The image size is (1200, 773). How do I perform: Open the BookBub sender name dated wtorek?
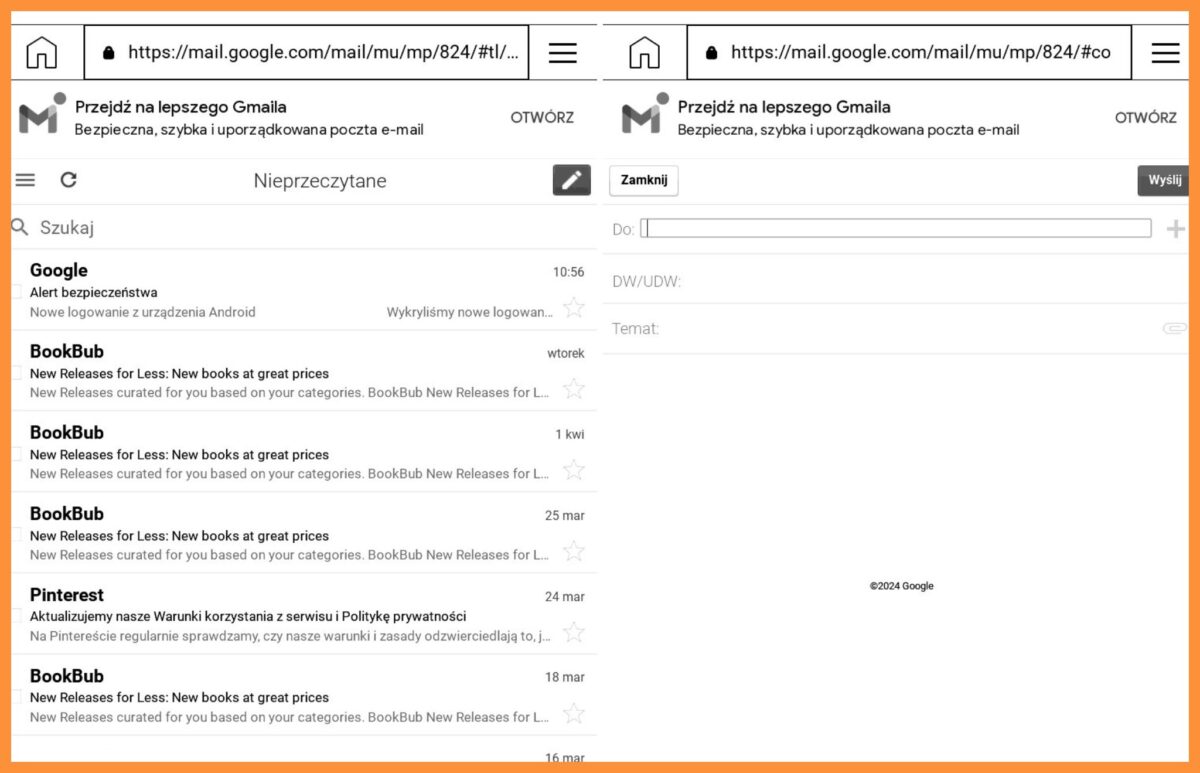coord(67,351)
